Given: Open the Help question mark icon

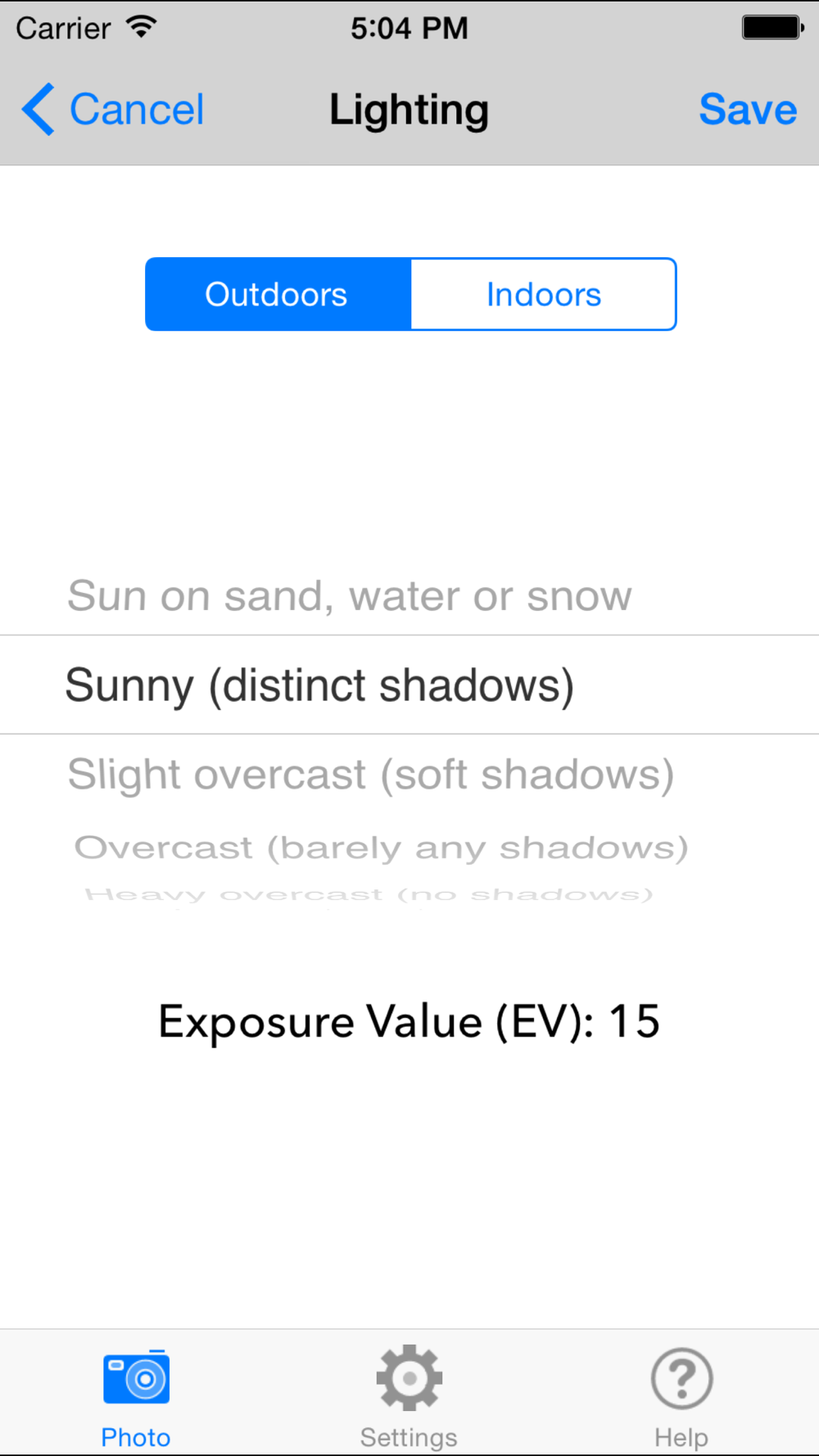Looking at the screenshot, I should 681,1378.
